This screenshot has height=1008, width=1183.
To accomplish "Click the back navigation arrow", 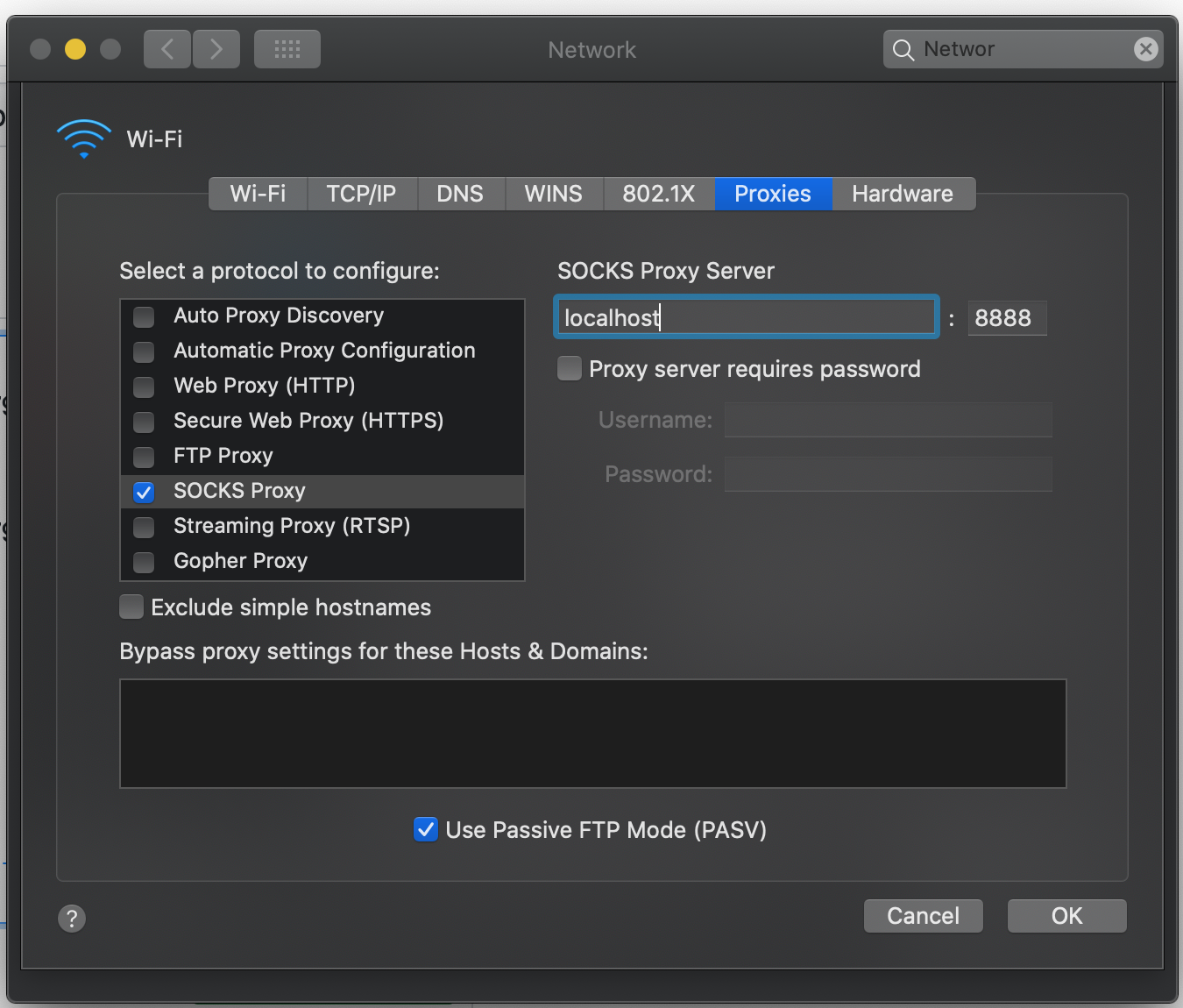I will click(x=167, y=49).
